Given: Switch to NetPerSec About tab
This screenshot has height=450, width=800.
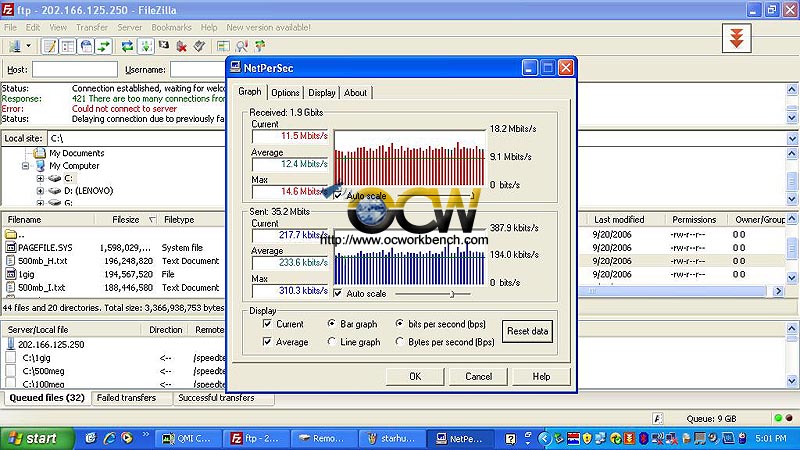Looking at the screenshot, I should [x=355, y=93].
